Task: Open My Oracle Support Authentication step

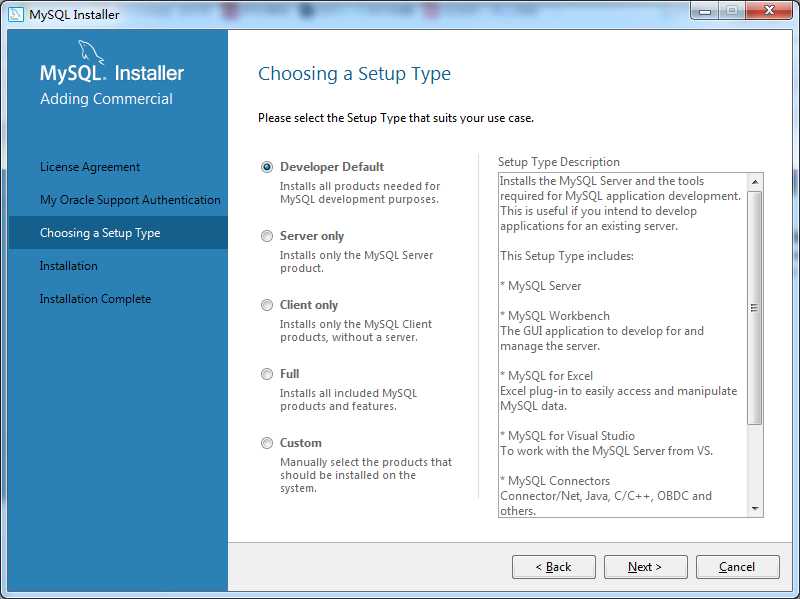Action: (x=130, y=199)
